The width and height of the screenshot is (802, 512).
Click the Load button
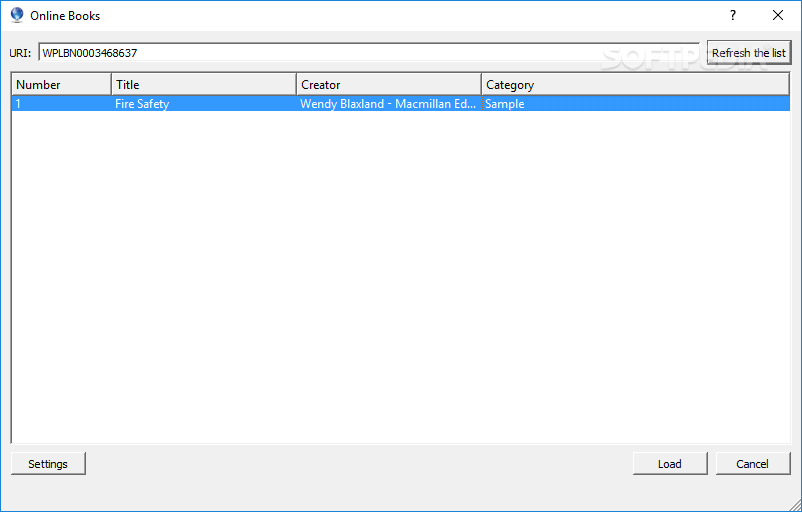[x=670, y=463]
